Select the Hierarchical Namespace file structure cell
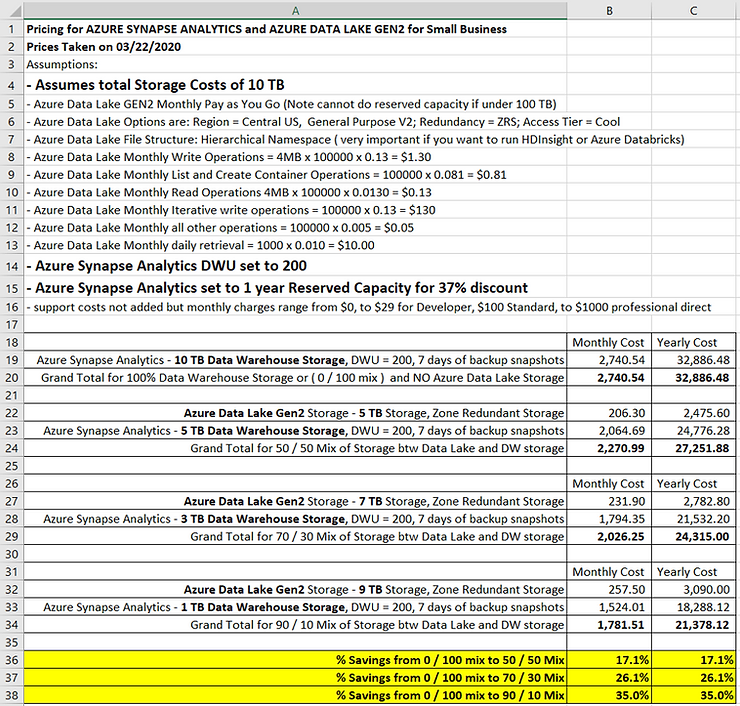The width and height of the screenshot is (740, 706). point(295,139)
